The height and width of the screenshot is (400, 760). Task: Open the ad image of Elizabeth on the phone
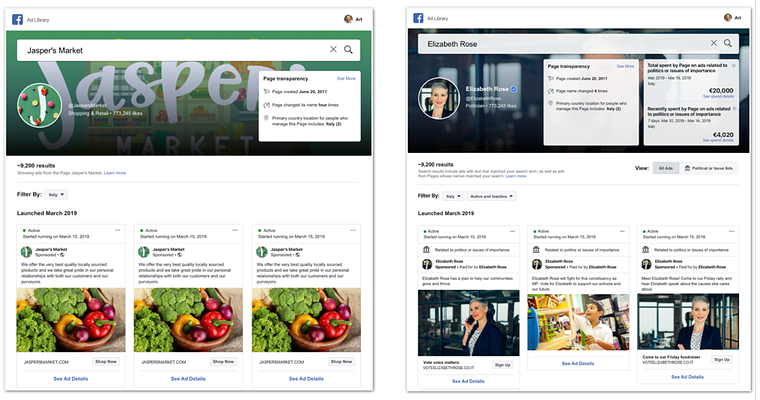(x=468, y=323)
